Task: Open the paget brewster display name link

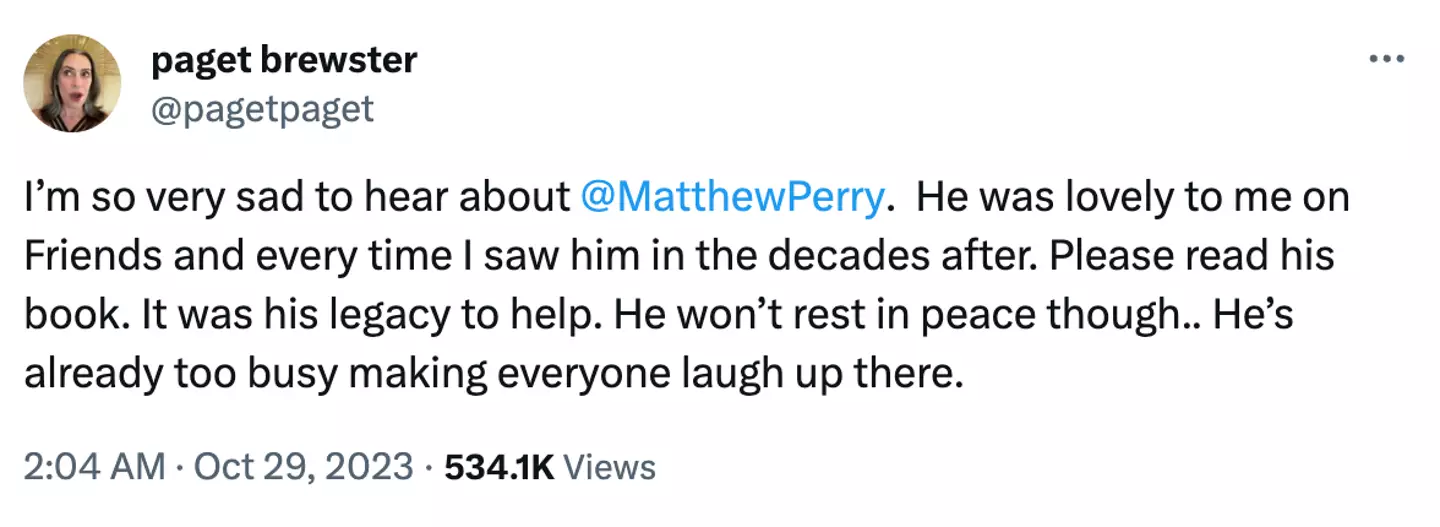Action: coord(283,60)
